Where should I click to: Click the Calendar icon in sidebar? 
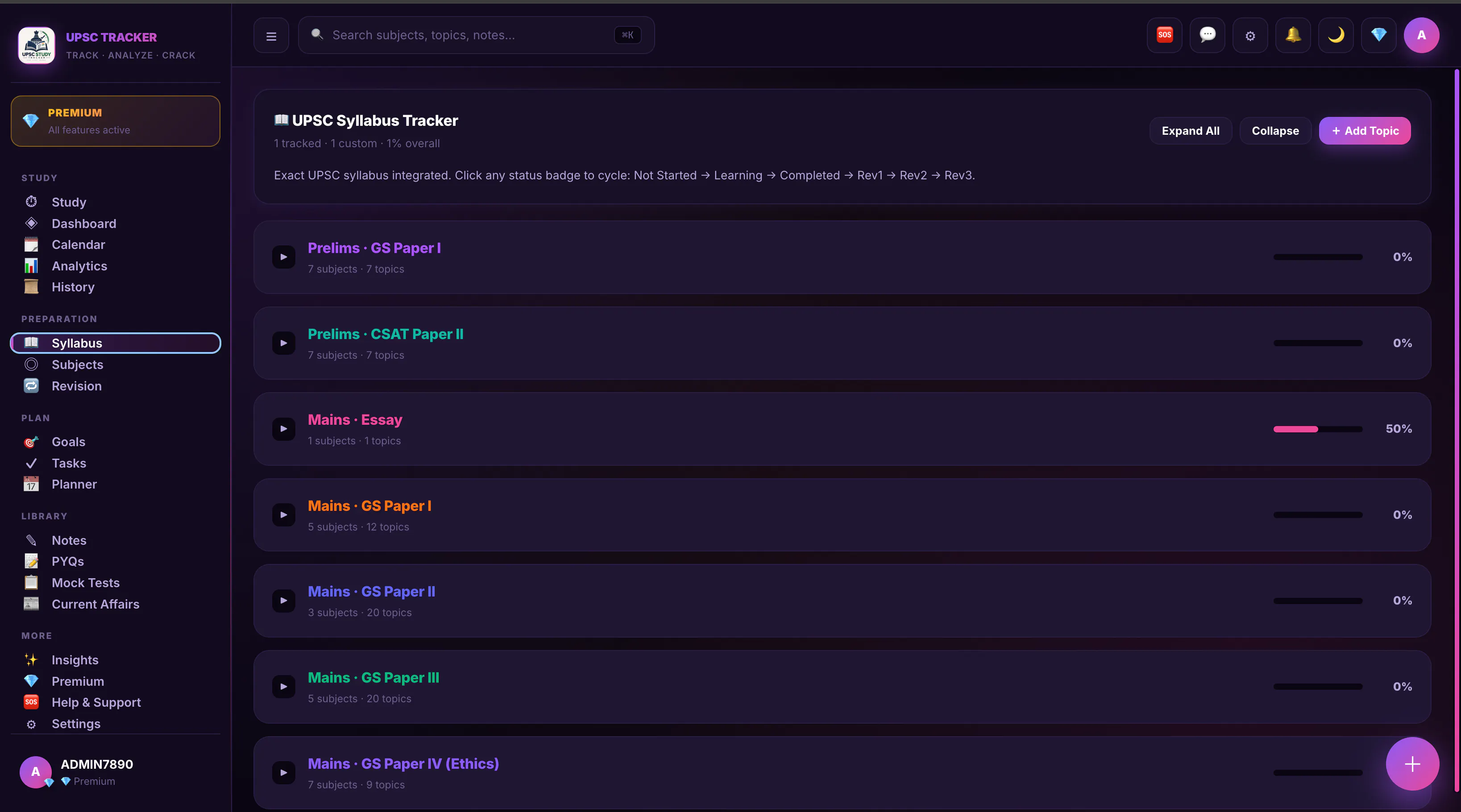click(31, 244)
